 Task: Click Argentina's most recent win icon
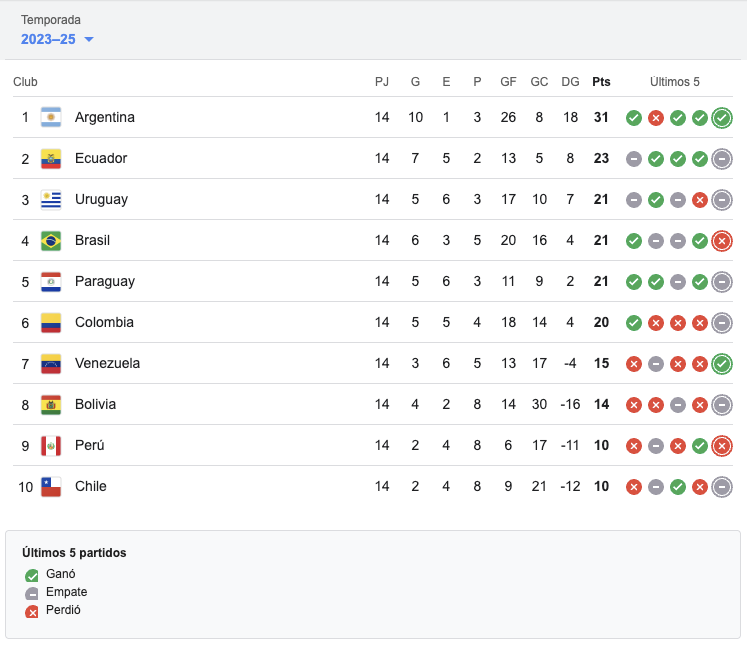722,118
